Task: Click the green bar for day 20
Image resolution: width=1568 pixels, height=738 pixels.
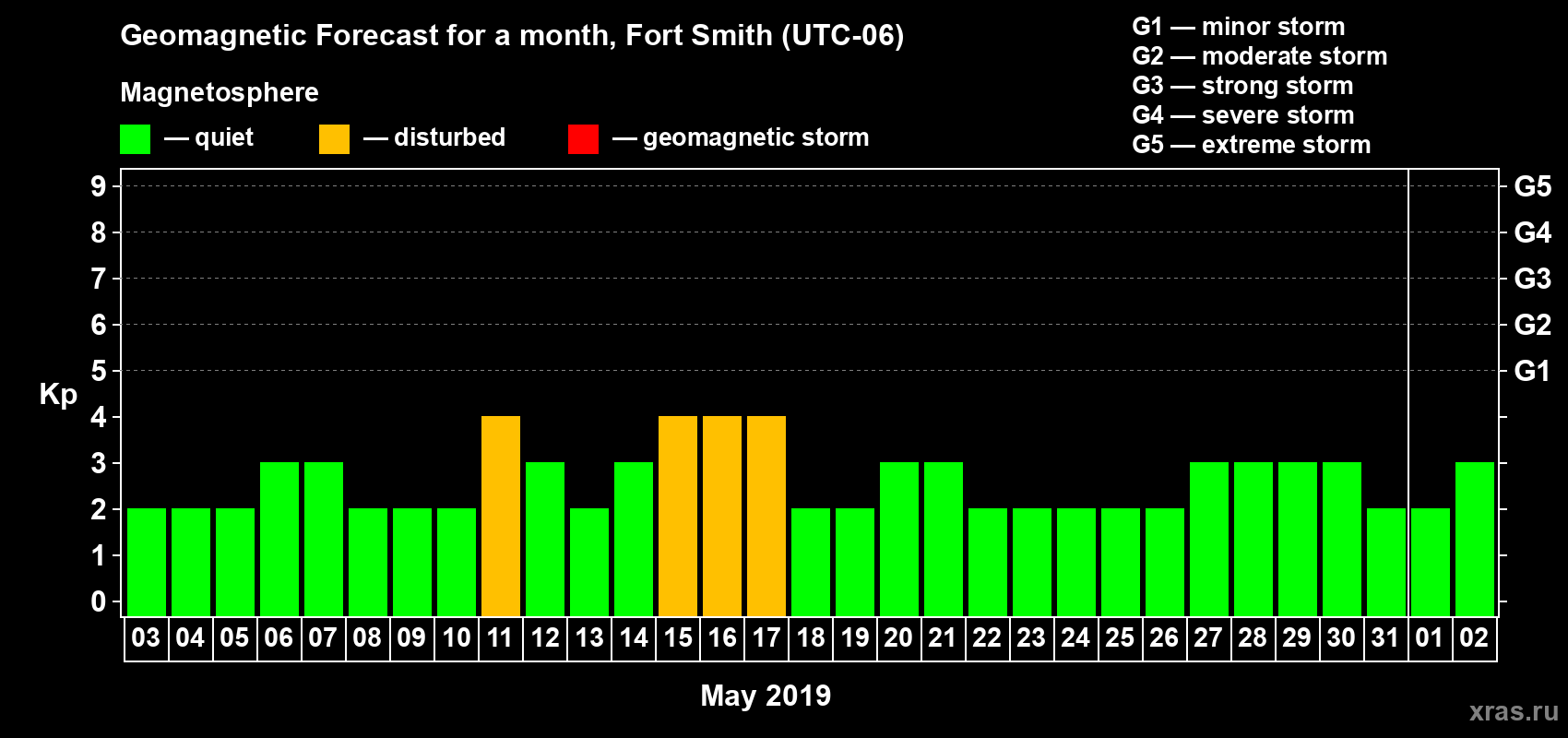Action: pyautogui.click(x=899, y=539)
